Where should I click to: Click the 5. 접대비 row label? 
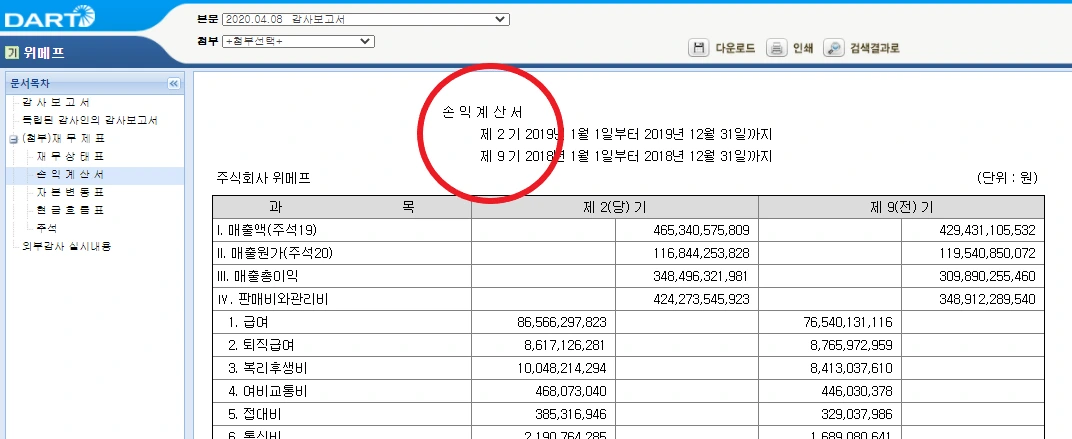256,414
